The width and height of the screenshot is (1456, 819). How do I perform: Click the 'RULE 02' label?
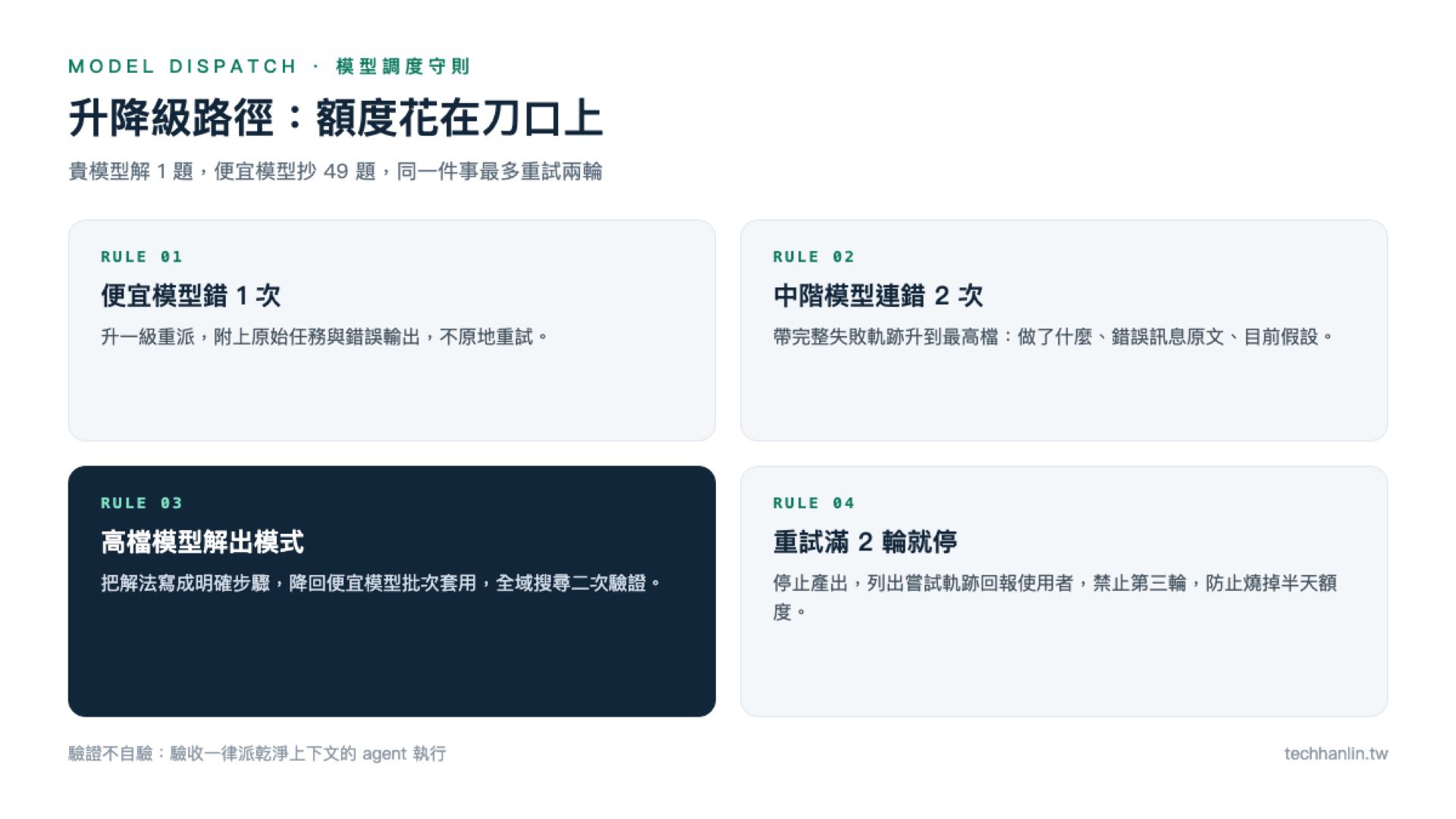point(814,257)
